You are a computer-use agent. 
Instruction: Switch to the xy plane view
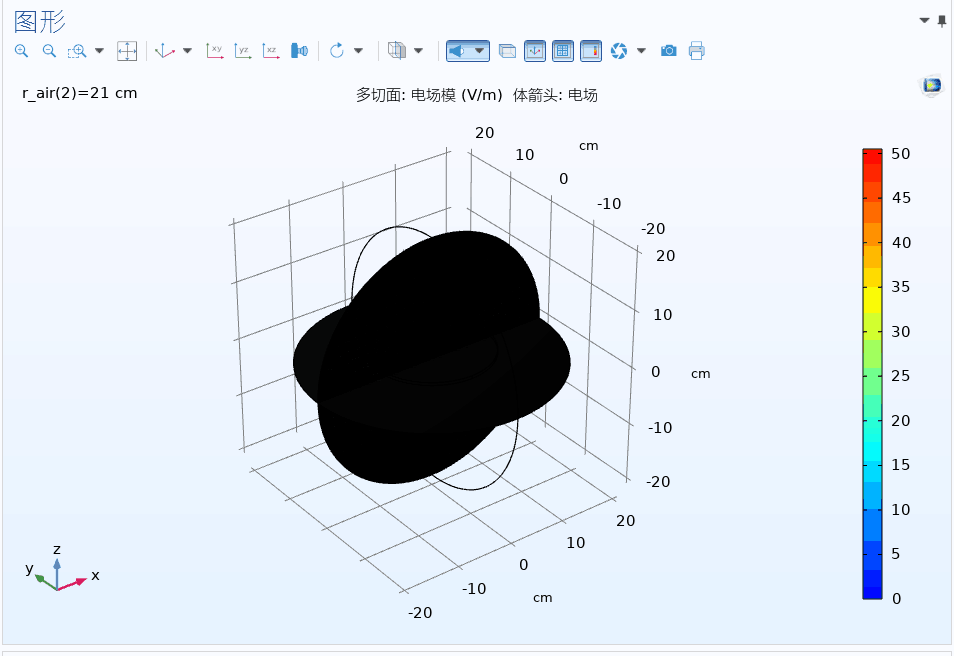point(215,51)
